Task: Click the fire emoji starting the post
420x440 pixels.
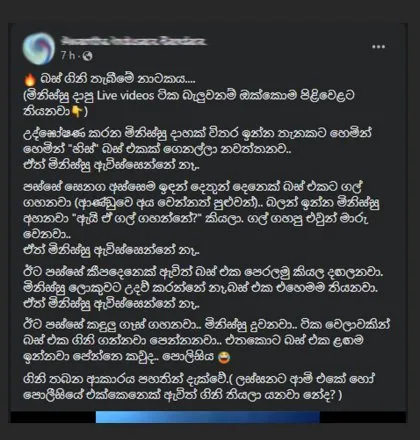Action: tap(30, 79)
